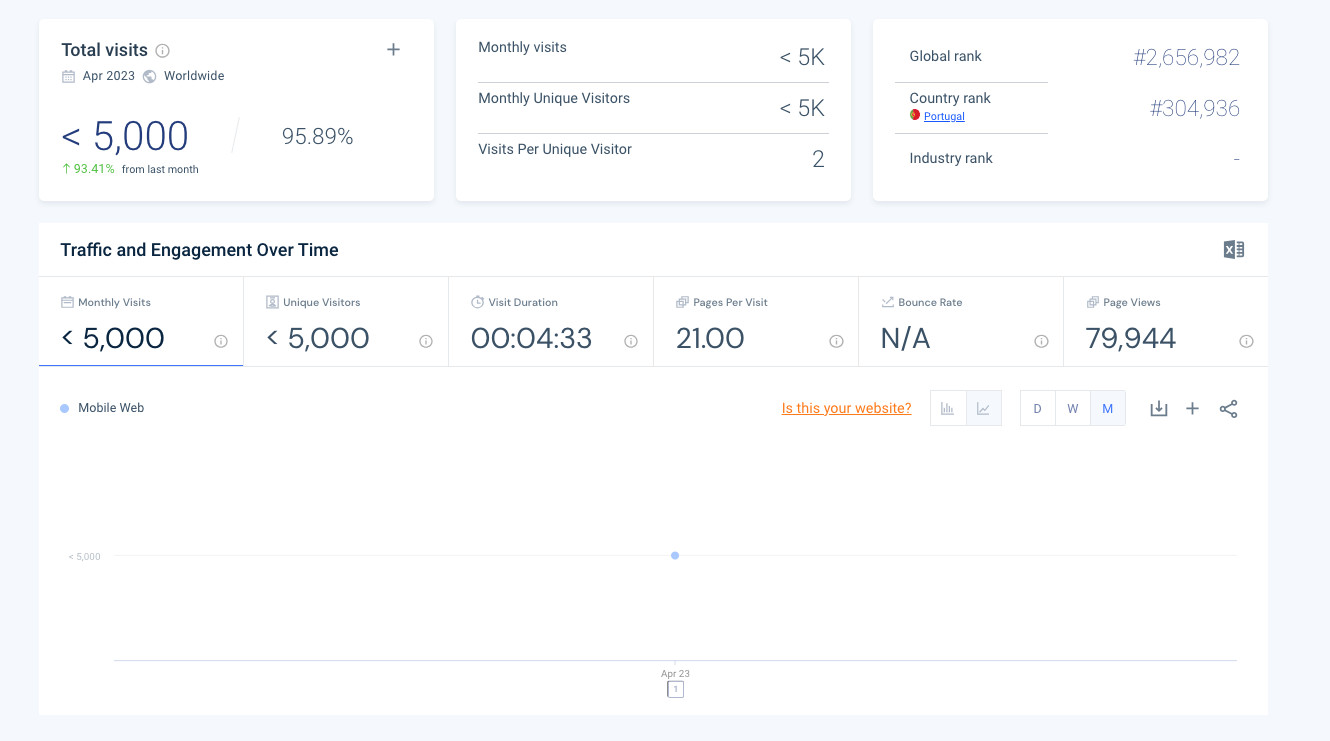Download the traffic chart

click(x=1158, y=408)
